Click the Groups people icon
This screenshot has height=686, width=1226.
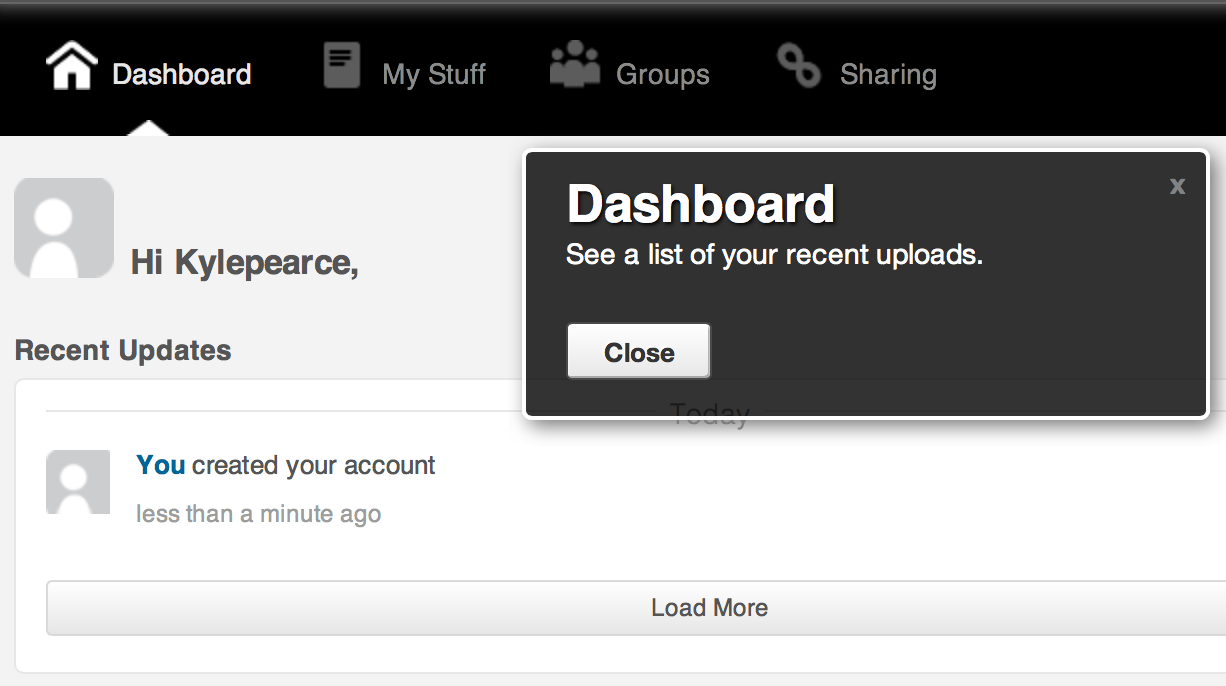pyautogui.click(x=575, y=64)
